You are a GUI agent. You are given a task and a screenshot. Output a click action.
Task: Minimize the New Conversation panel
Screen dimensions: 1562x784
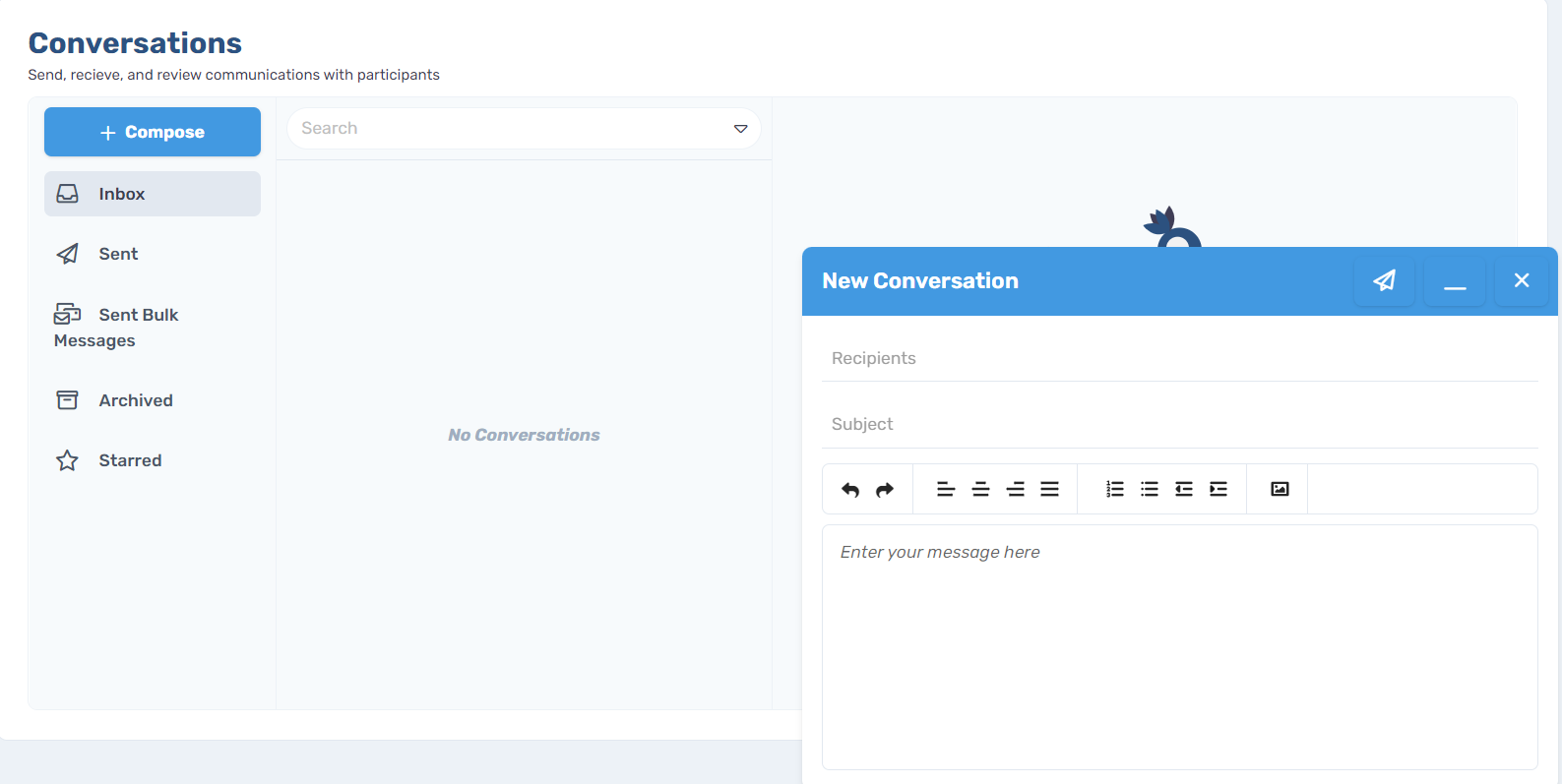pyautogui.click(x=1455, y=281)
